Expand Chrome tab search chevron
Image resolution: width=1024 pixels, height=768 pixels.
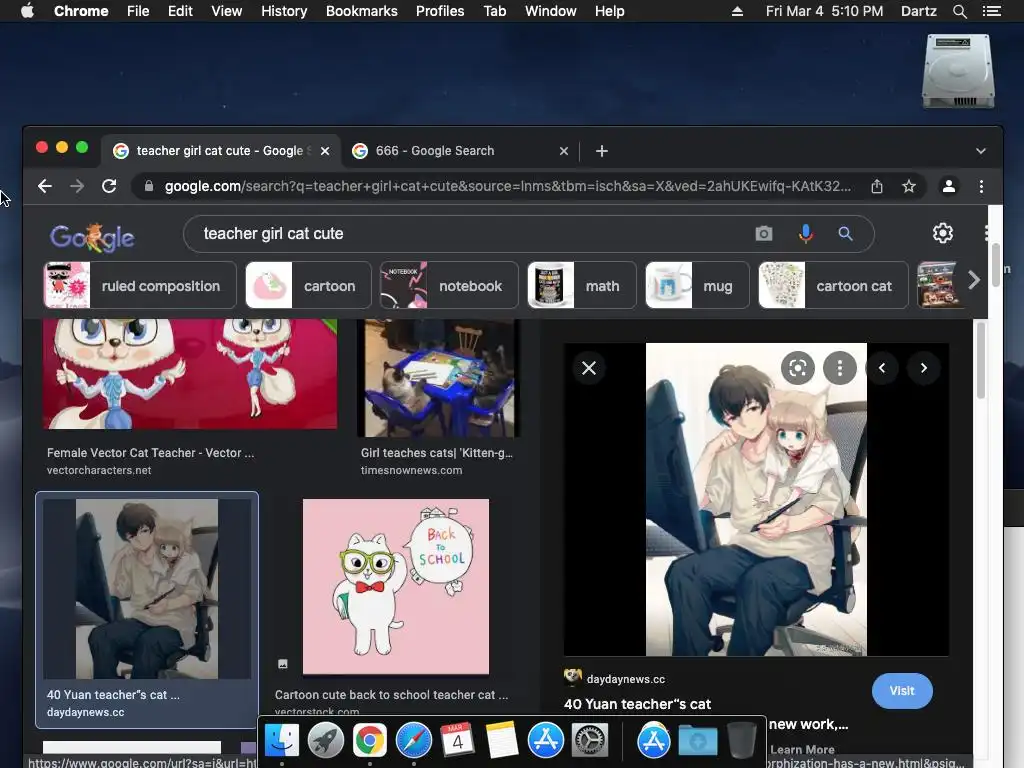tap(980, 151)
